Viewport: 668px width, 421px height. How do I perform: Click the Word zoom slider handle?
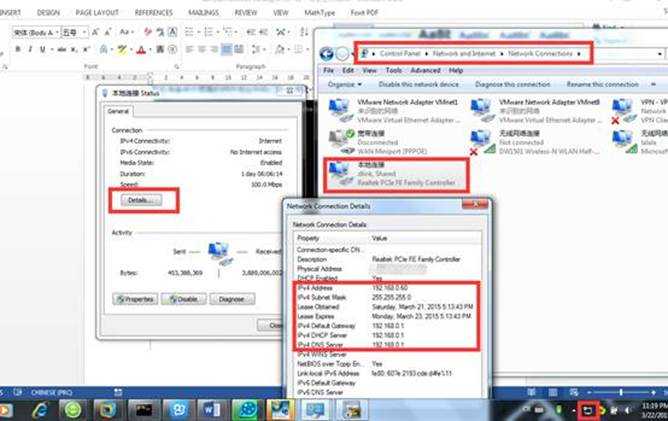(x=621, y=392)
